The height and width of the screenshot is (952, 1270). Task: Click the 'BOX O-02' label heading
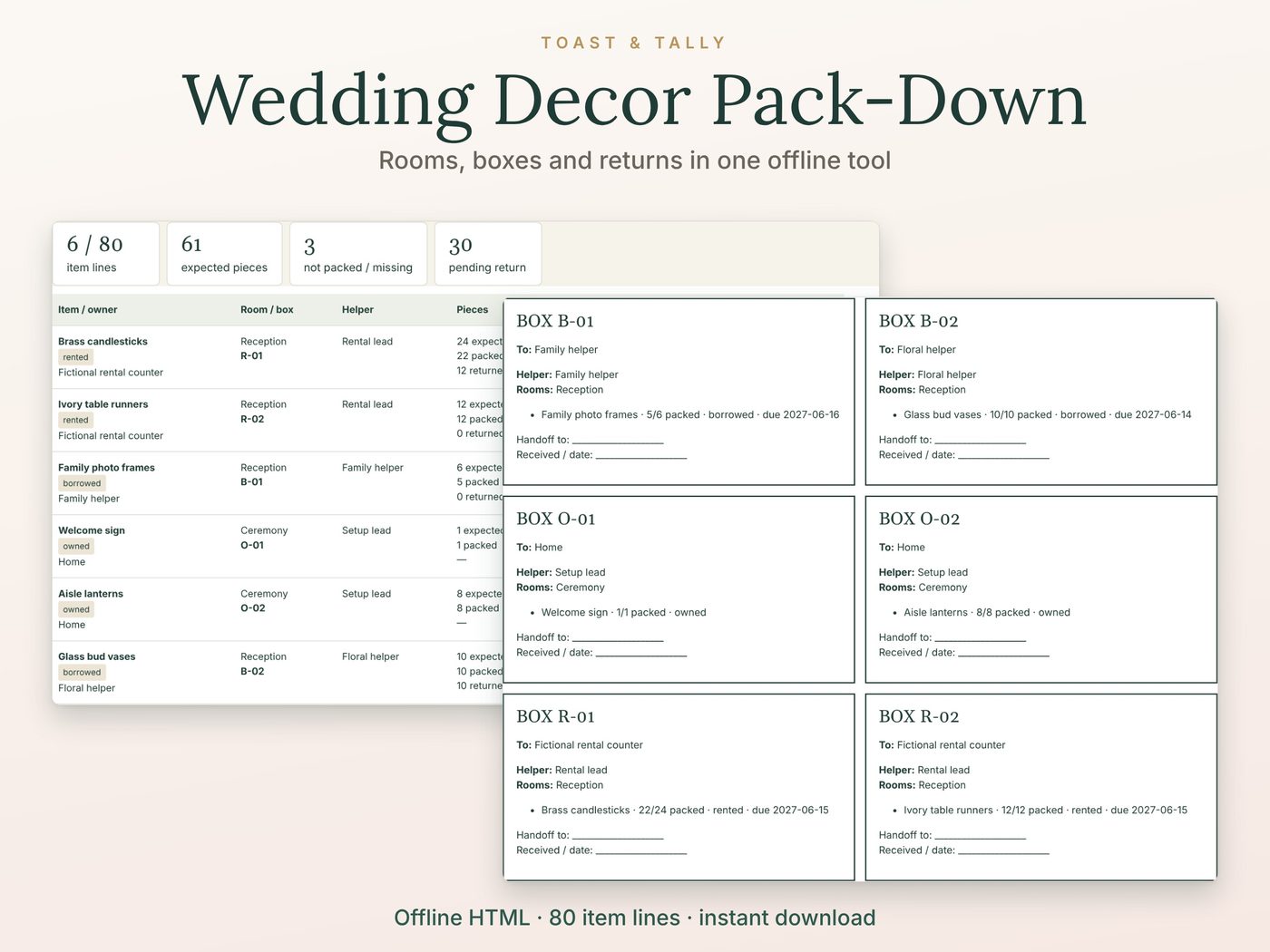[919, 519]
